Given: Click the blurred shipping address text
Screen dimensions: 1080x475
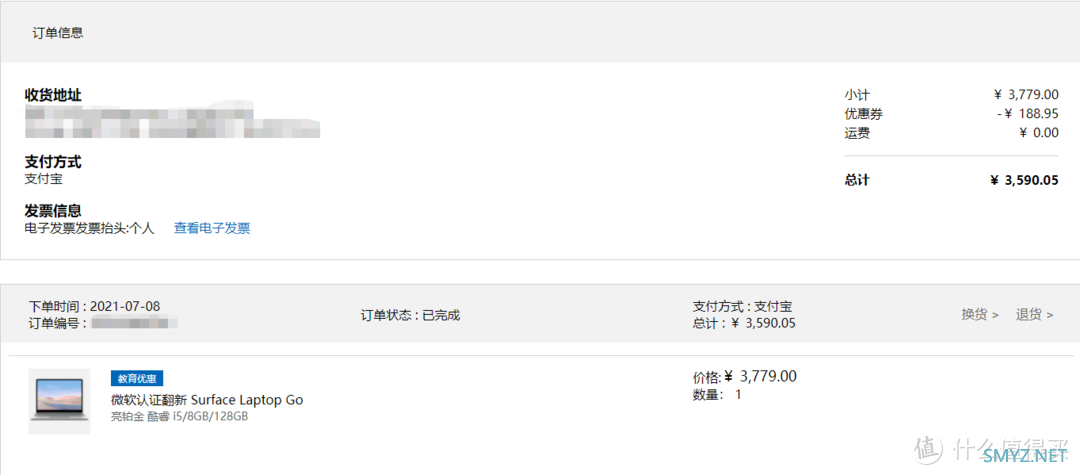Looking at the screenshot, I should tap(172, 121).
